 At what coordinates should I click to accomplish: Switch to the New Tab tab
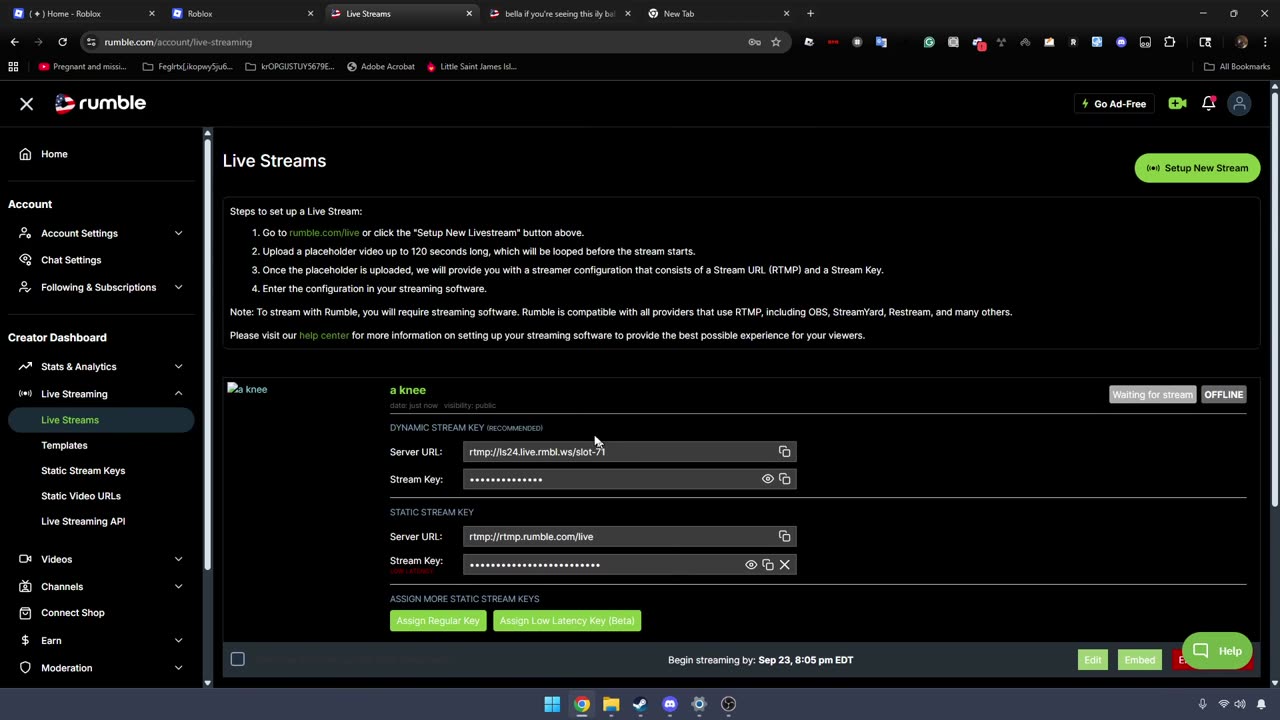pos(718,14)
